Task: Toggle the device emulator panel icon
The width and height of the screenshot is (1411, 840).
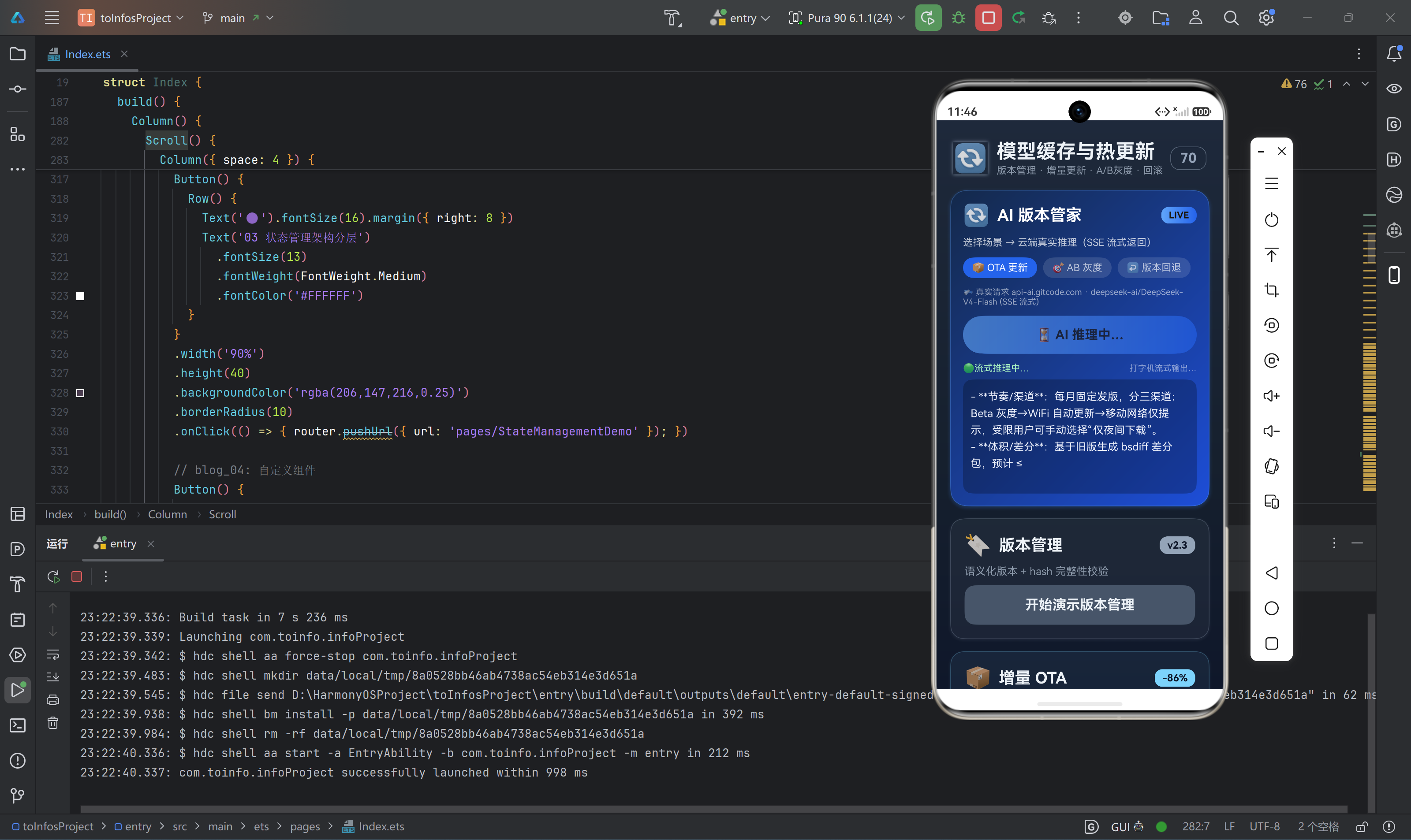Action: [x=1394, y=275]
